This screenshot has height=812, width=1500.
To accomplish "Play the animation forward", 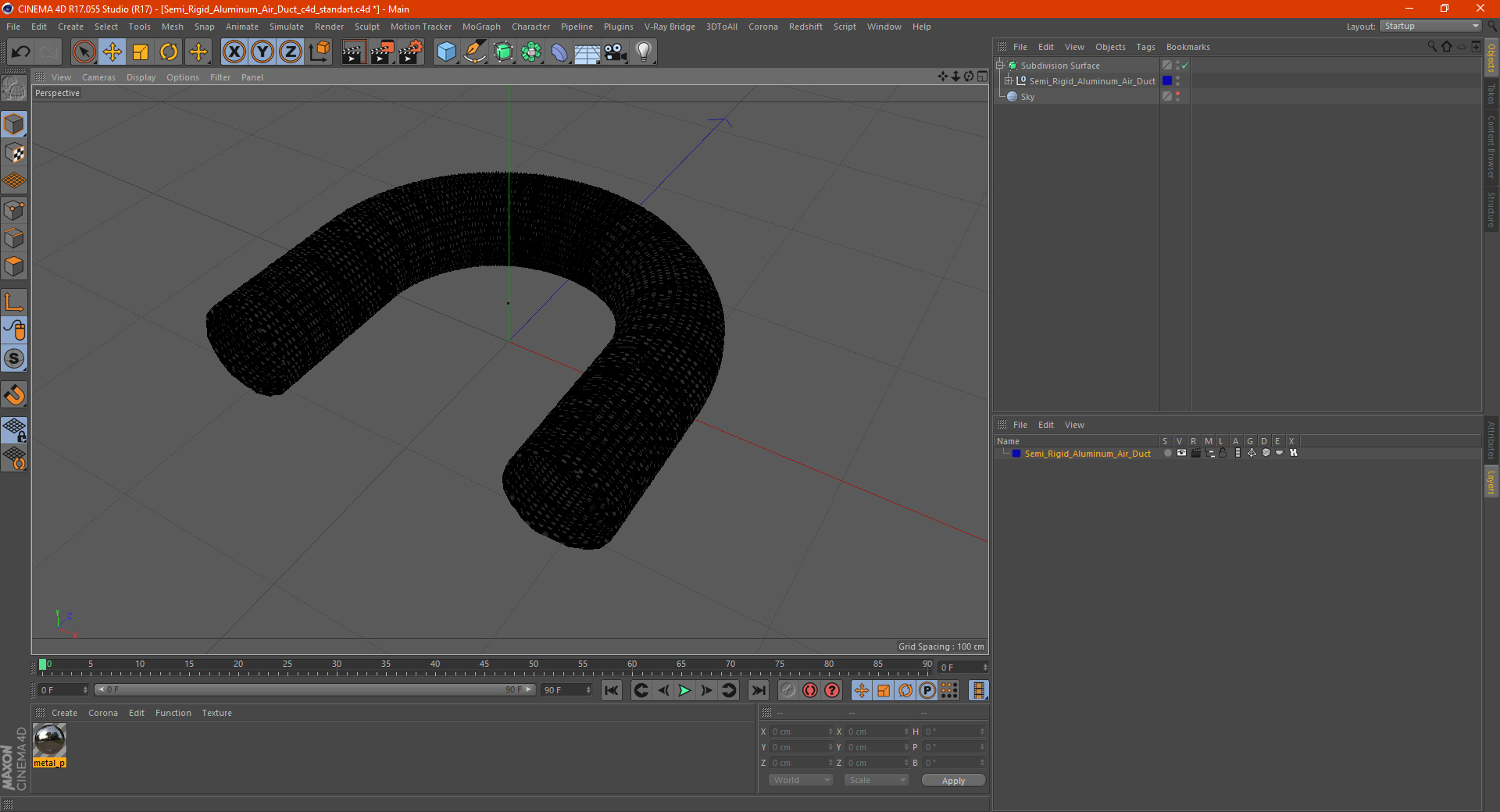I will pos(684,690).
